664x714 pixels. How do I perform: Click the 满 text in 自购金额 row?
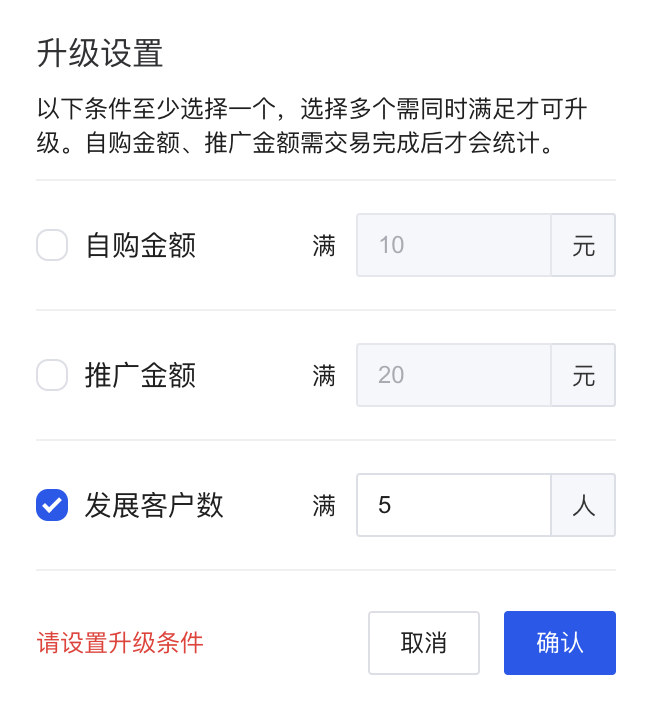tap(324, 245)
